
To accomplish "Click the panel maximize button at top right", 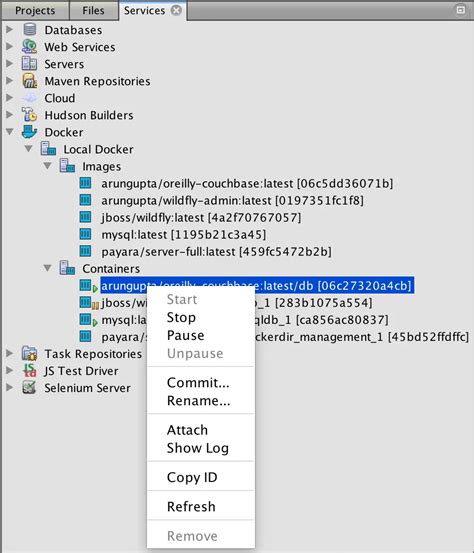I will tap(460, 10).
